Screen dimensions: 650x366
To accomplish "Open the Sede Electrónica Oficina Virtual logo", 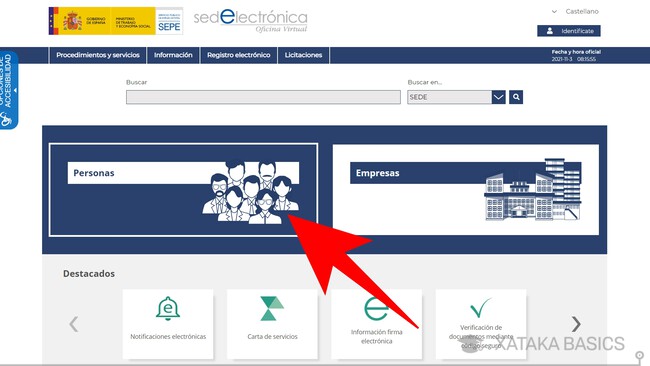I will pyautogui.click(x=251, y=21).
